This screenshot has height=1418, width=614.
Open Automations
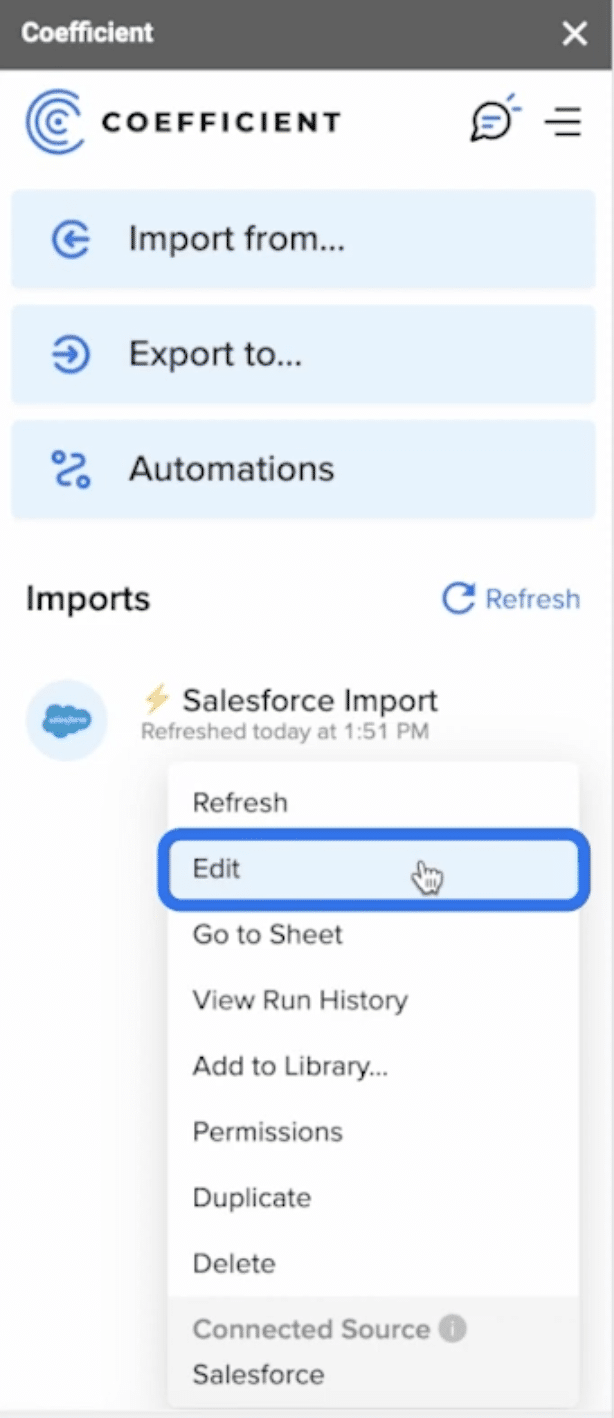[x=303, y=469]
